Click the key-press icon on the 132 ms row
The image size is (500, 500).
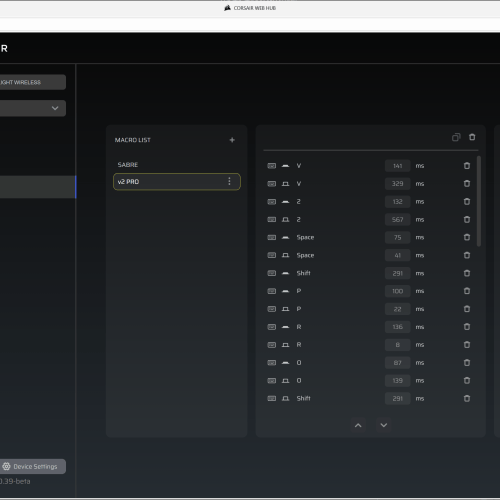pyautogui.click(x=285, y=202)
